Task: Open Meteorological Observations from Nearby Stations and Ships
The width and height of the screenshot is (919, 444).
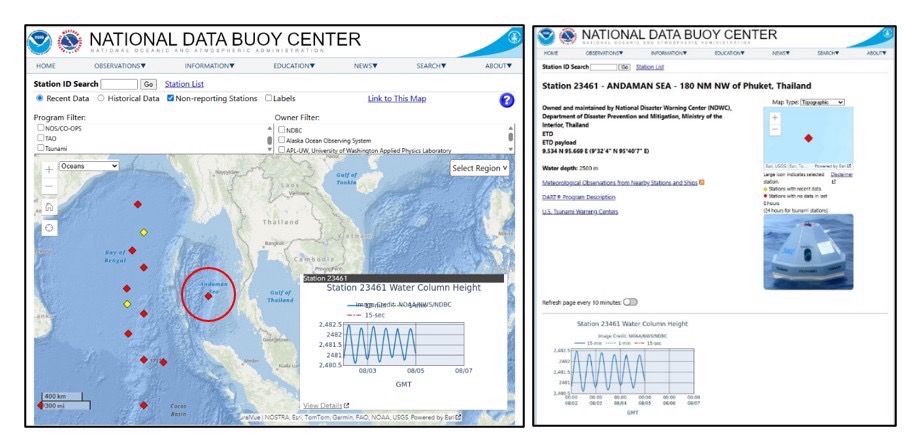Action: pos(620,182)
